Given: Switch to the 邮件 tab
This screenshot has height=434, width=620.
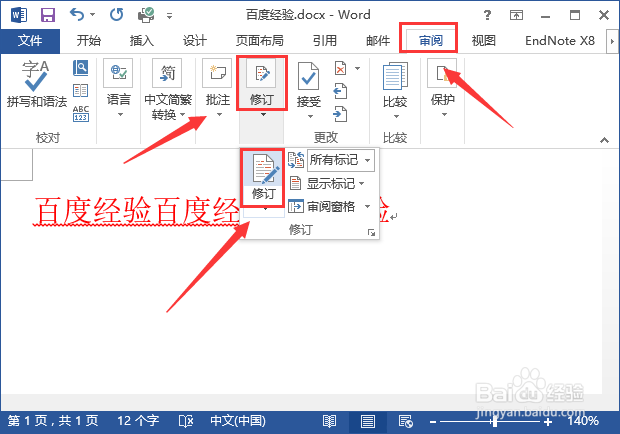Looking at the screenshot, I should pos(378,41).
